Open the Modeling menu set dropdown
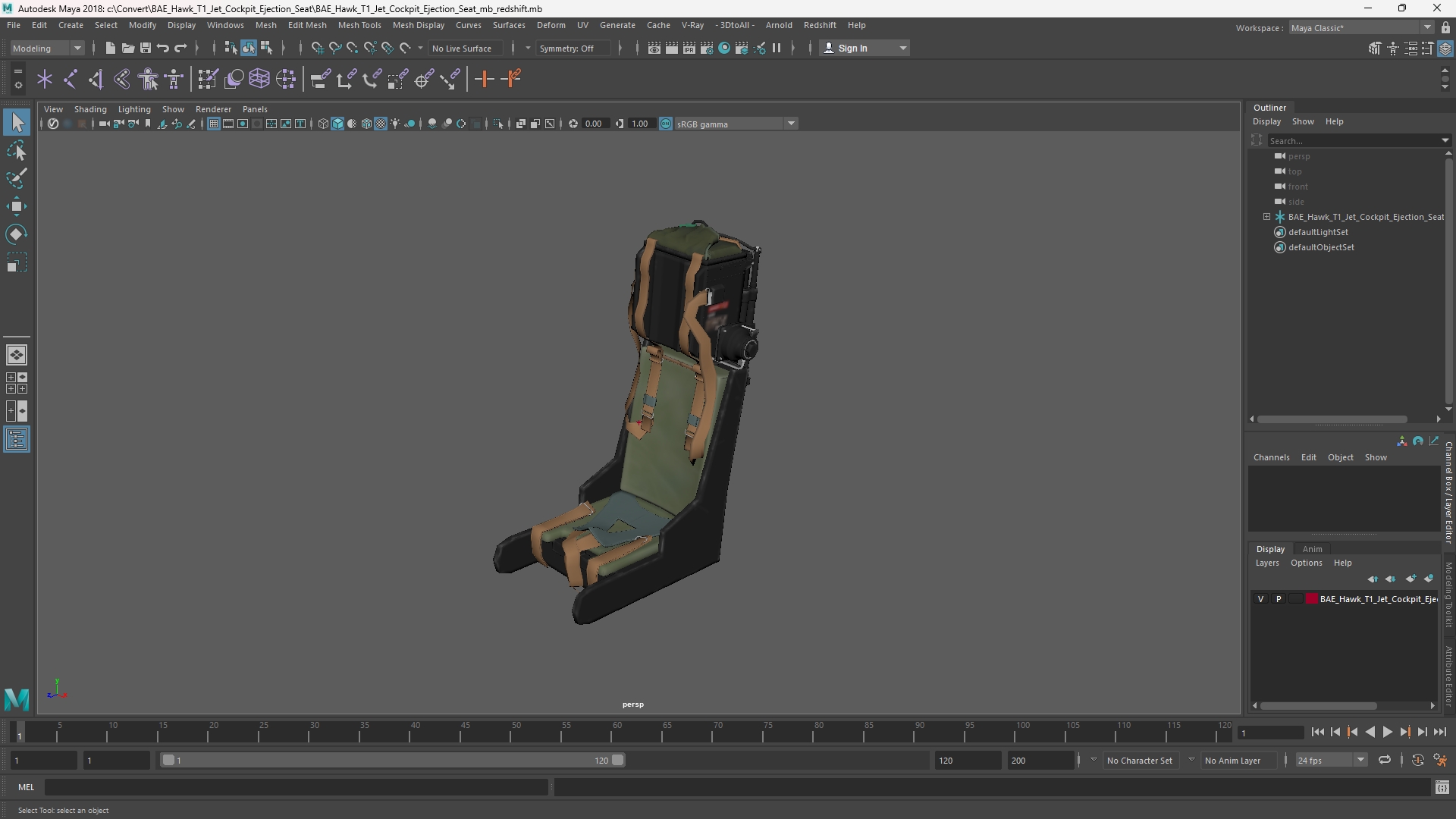 47,49
